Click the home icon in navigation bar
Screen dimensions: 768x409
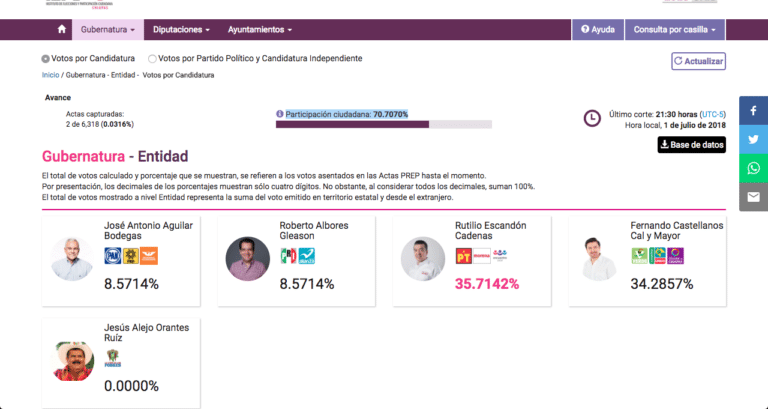[x=62, y=30]
